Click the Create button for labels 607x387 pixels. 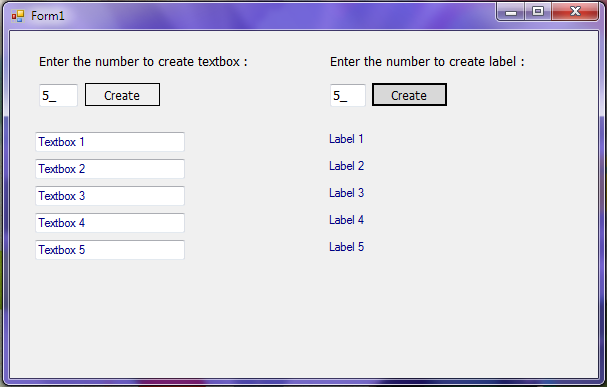click(x=409, y=94)
